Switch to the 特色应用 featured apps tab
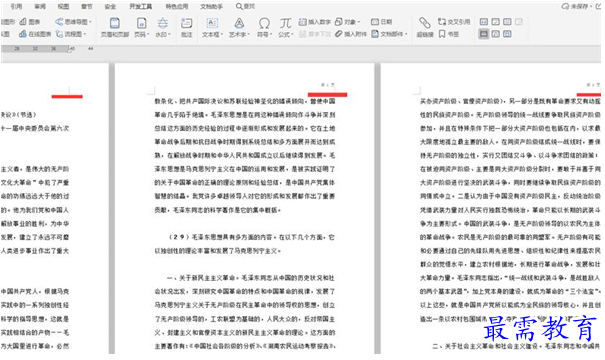The image size is (605, 360). (x=177, y=6)
